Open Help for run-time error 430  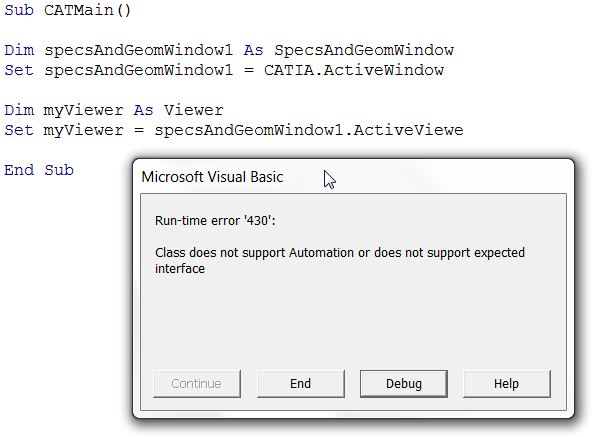pyautogui.click(x=507, y=384)
